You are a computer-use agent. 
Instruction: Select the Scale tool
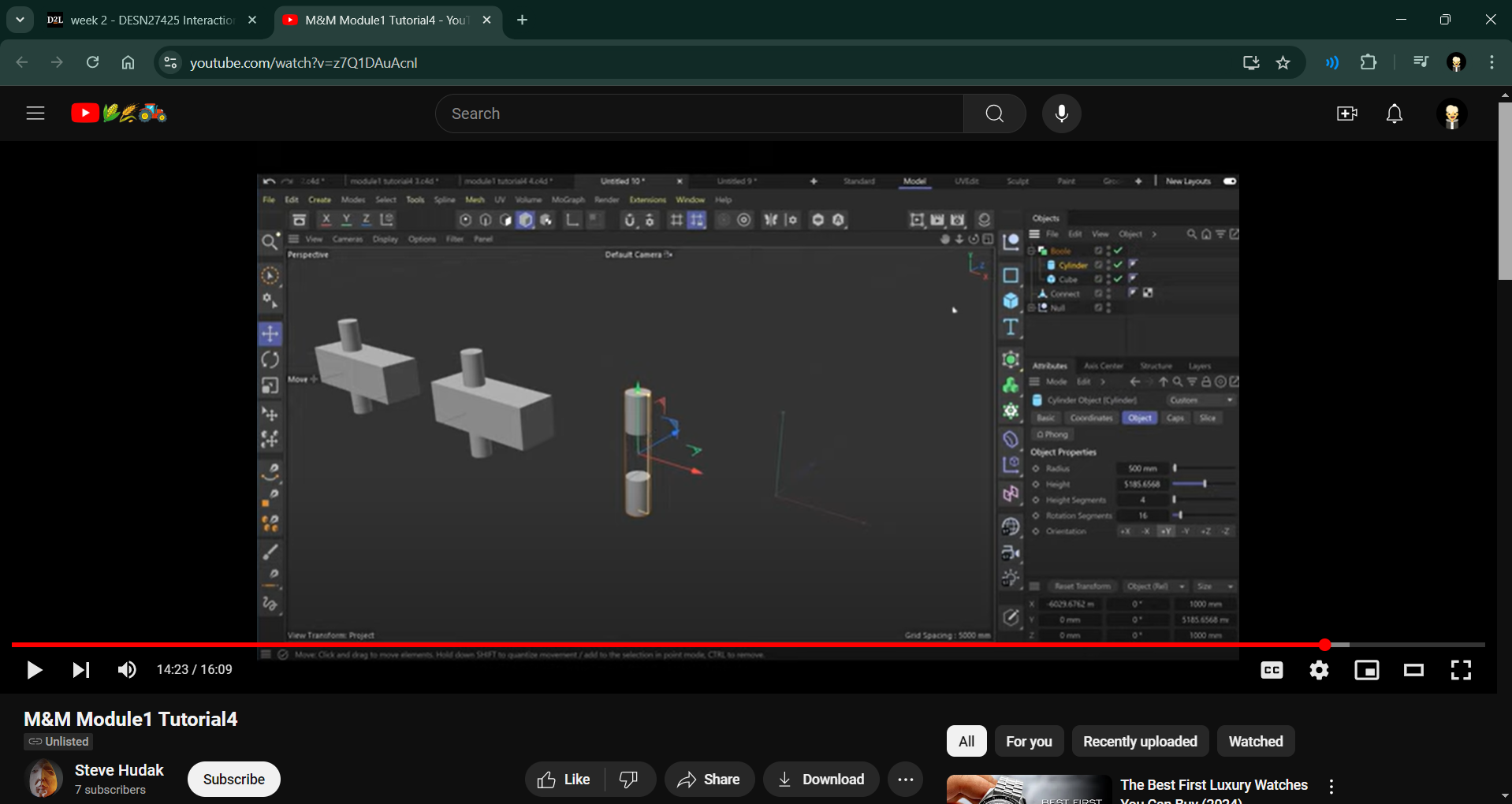click(x=270, y=385)
